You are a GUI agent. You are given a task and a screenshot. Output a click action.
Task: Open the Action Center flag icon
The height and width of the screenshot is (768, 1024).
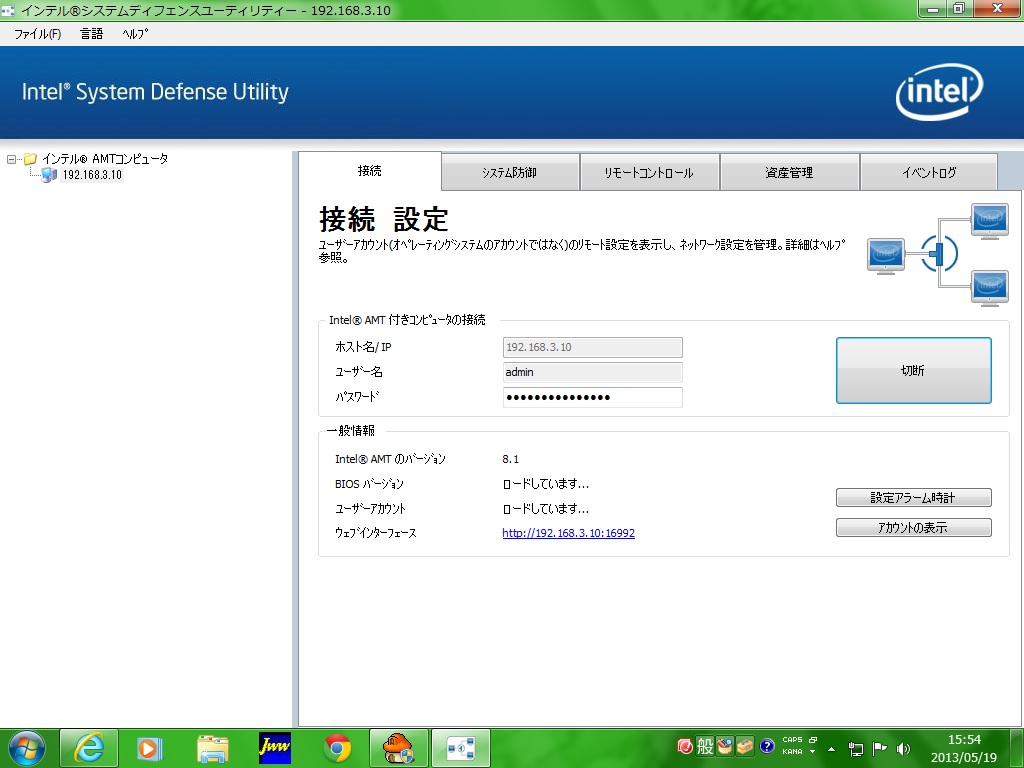tap(880, 748)
